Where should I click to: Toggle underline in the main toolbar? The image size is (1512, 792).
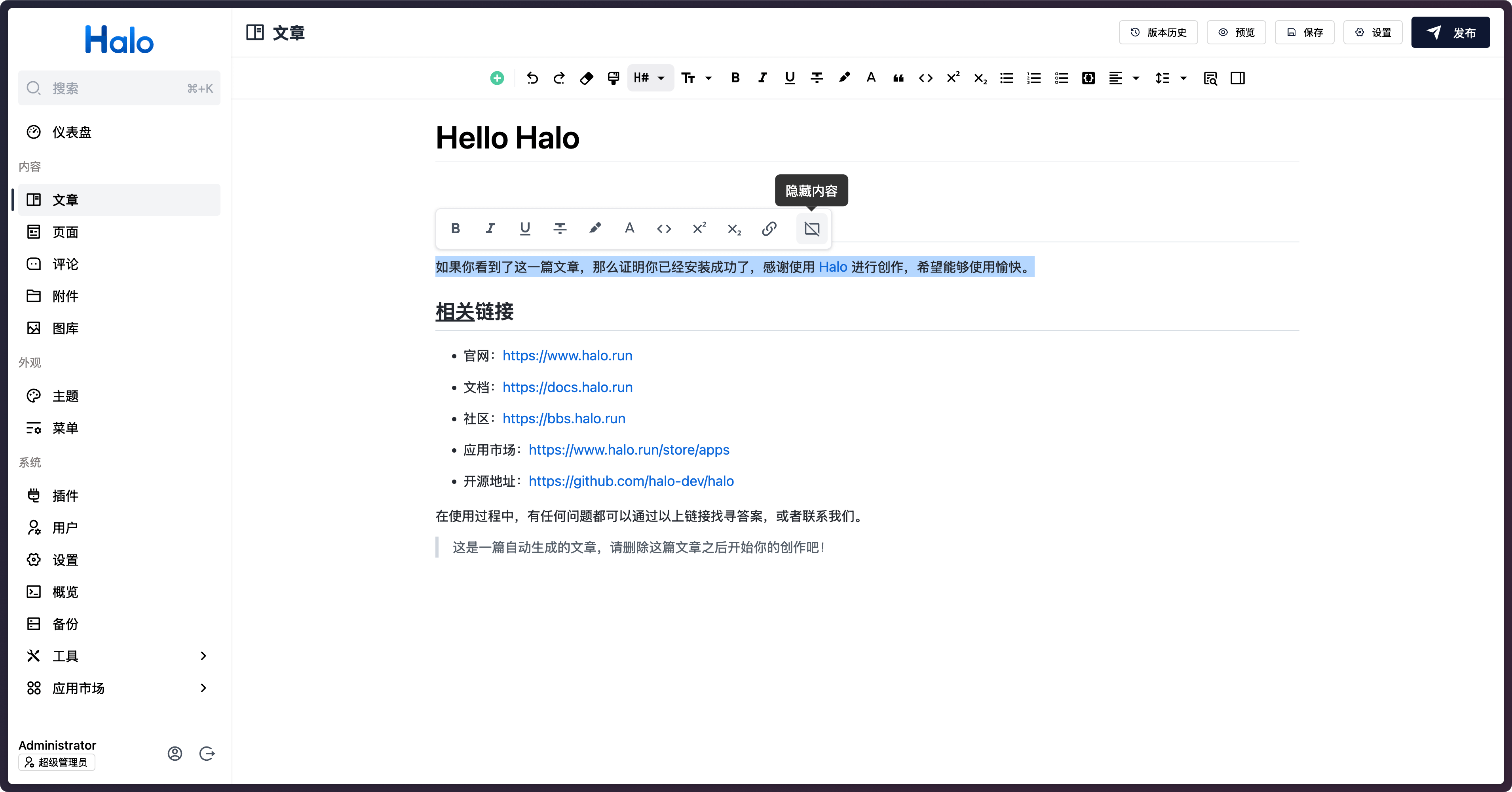point(790,78)
